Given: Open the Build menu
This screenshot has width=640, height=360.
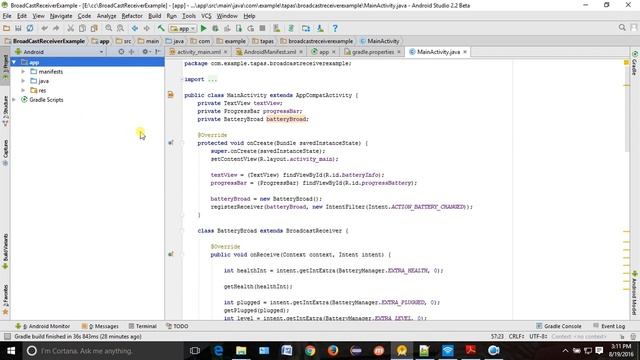Looking at the screenshot, I should pyautogui.click(x=154, y=16).
